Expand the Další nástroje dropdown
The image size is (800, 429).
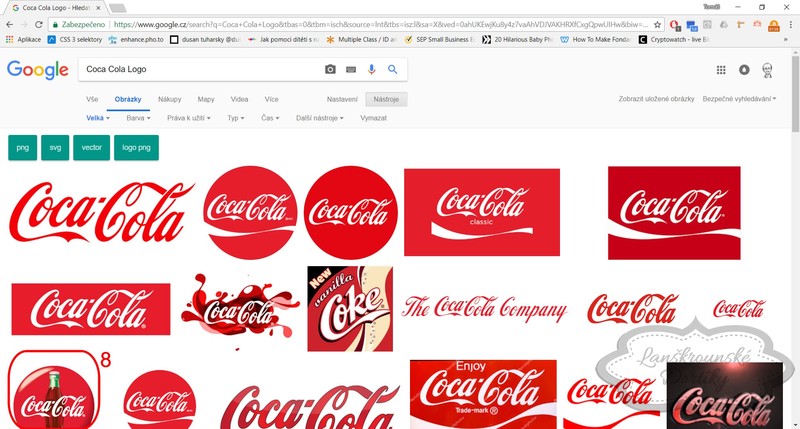(320, 118)
